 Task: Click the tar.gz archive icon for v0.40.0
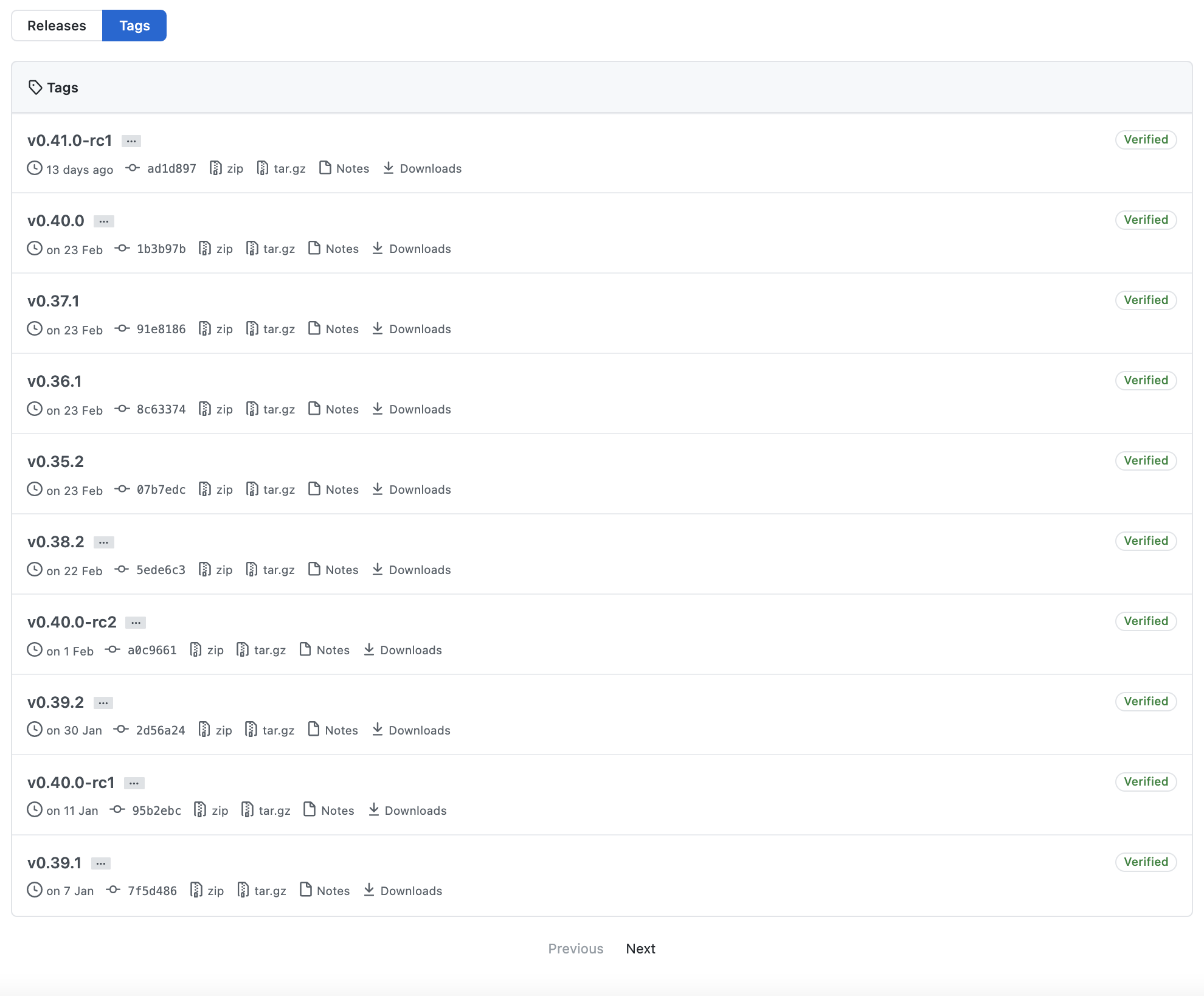tap(252, 249)
